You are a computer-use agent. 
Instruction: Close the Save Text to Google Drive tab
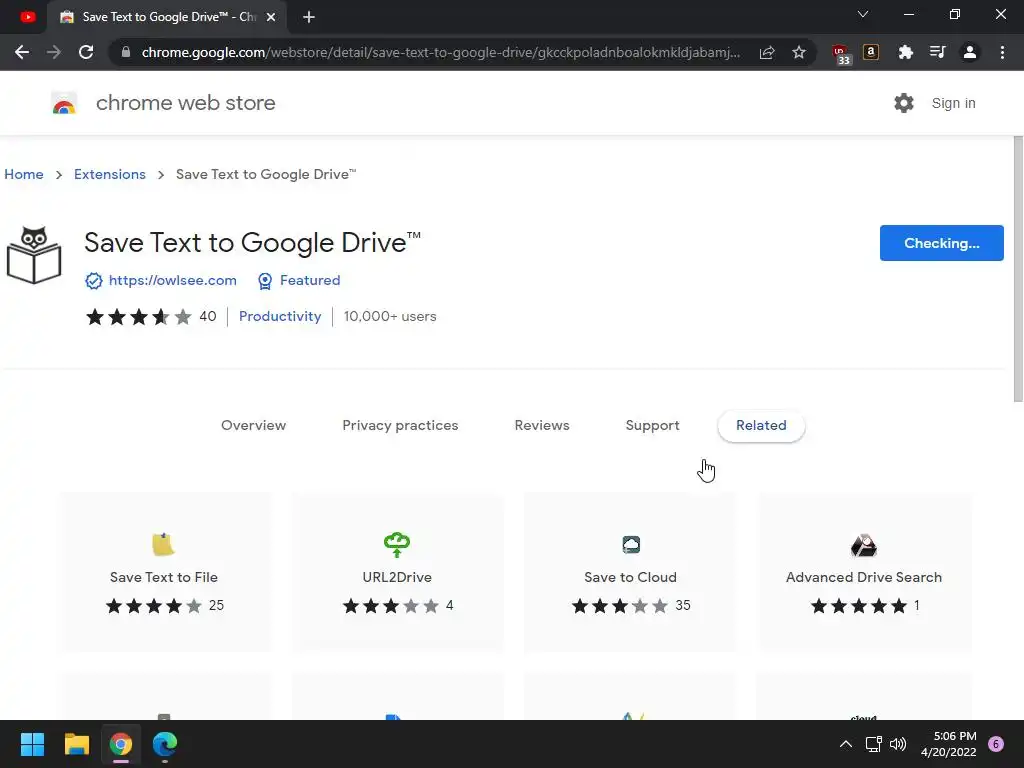(270, 17)
